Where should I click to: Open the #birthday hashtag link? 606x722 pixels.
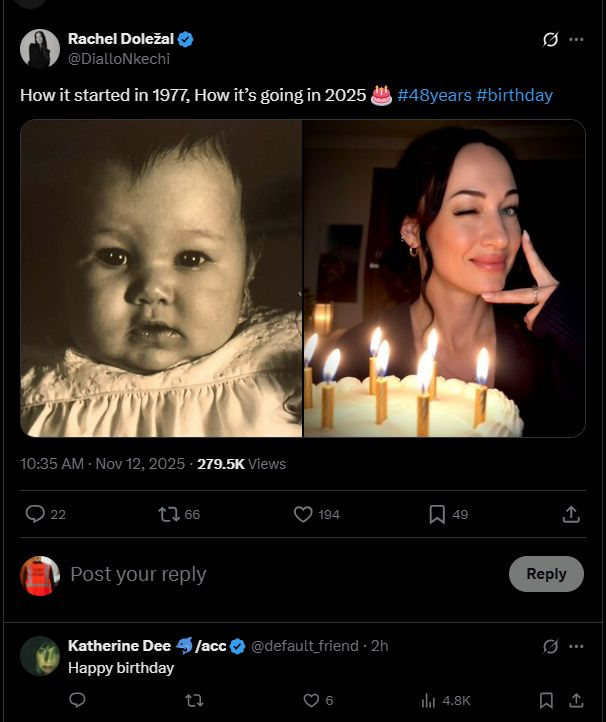click(514, 95)
